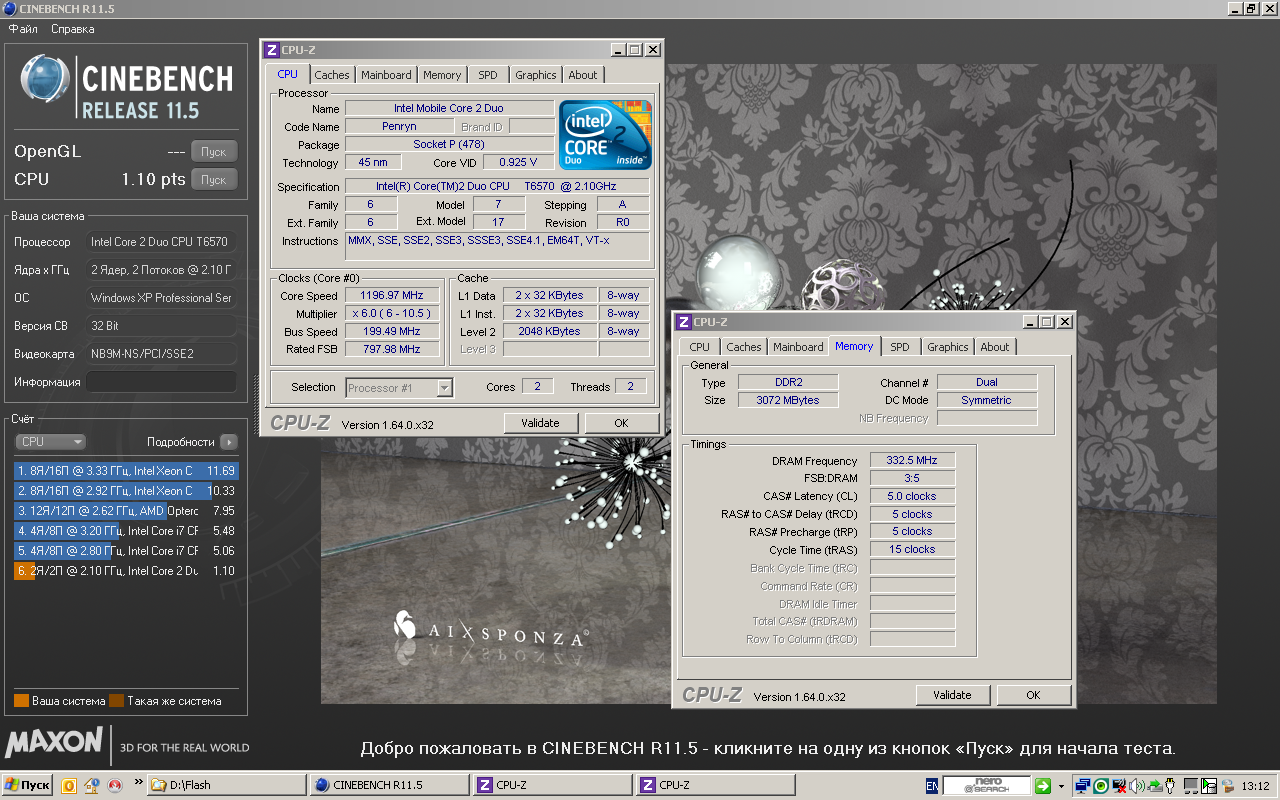Switch to CINEBENCH R11.5 taskbar button

pyautogui.click(x=389, y=785)
